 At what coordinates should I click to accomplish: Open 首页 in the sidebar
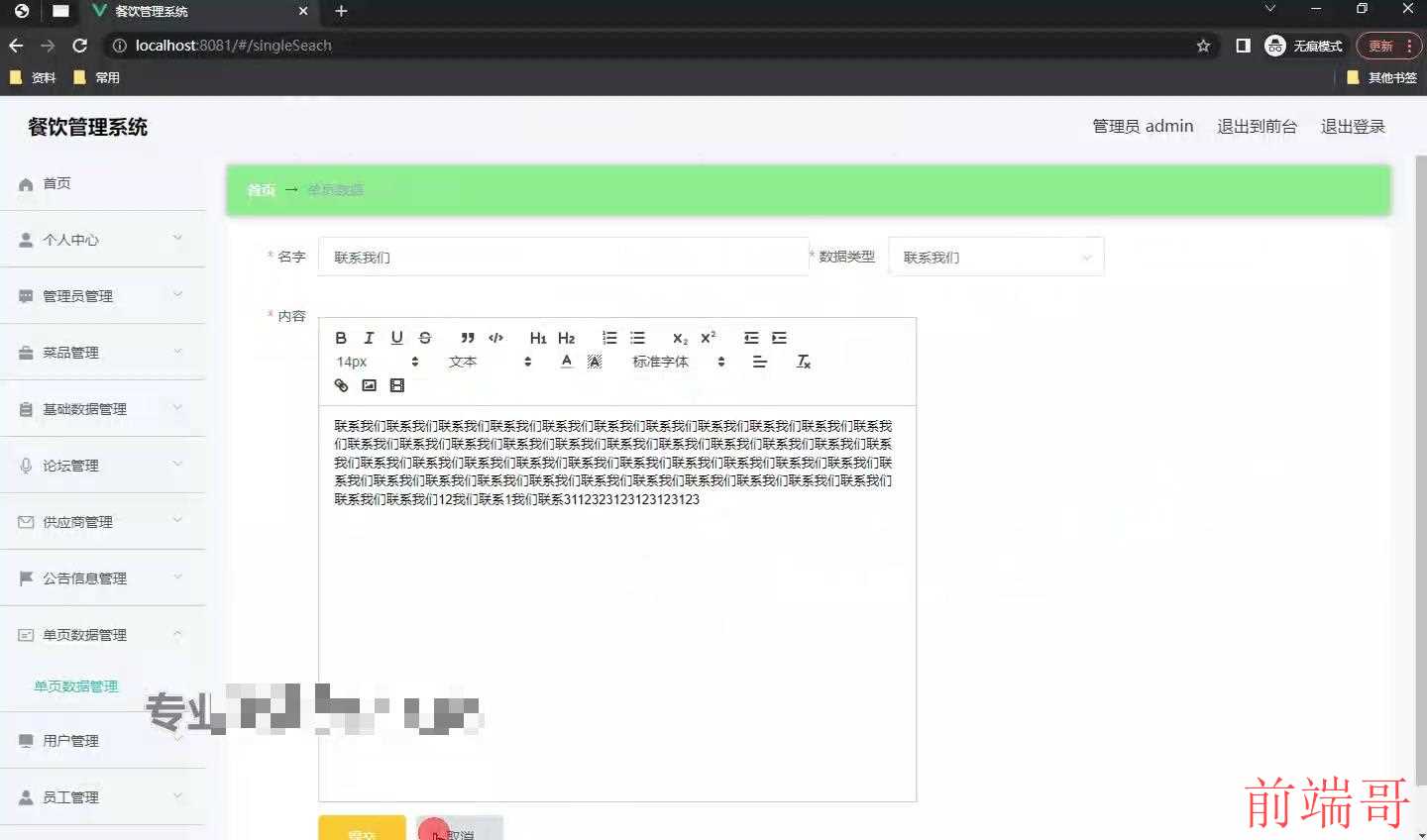[x=103, y=183]
